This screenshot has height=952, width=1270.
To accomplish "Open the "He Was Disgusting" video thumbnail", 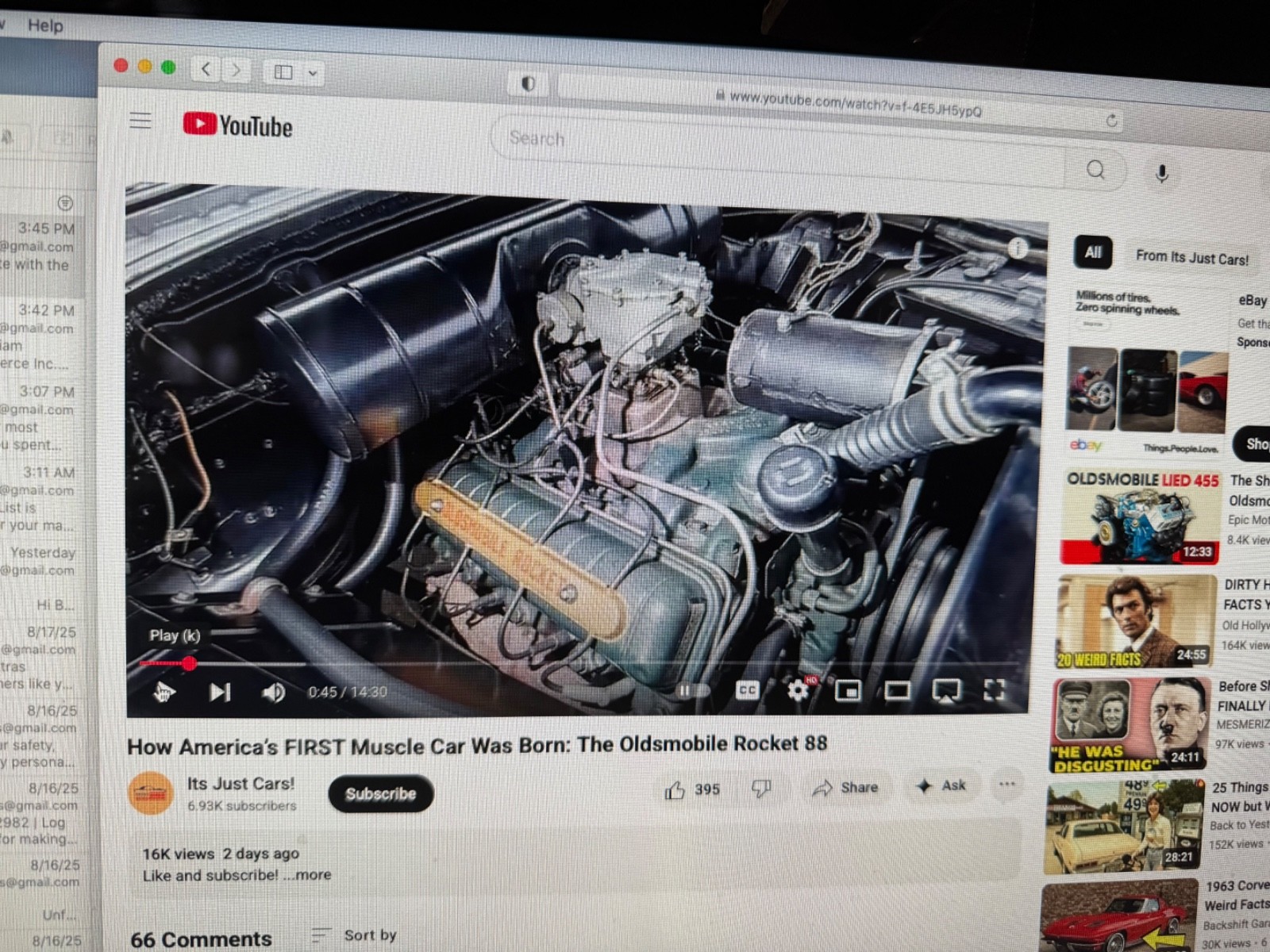I will [1131, 725].
